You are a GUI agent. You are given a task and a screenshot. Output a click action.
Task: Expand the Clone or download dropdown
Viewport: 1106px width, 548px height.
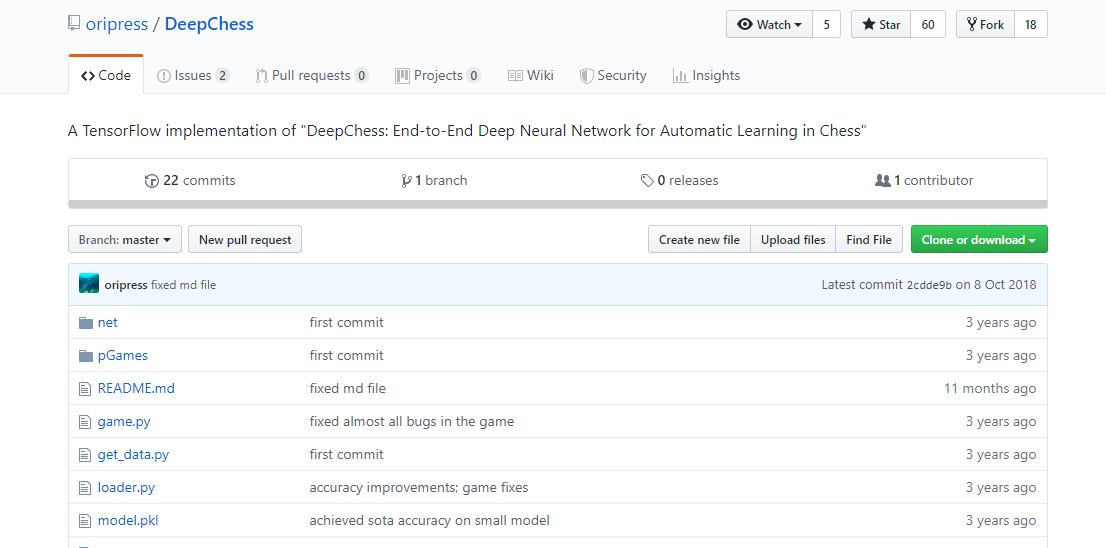coord(979,240)
